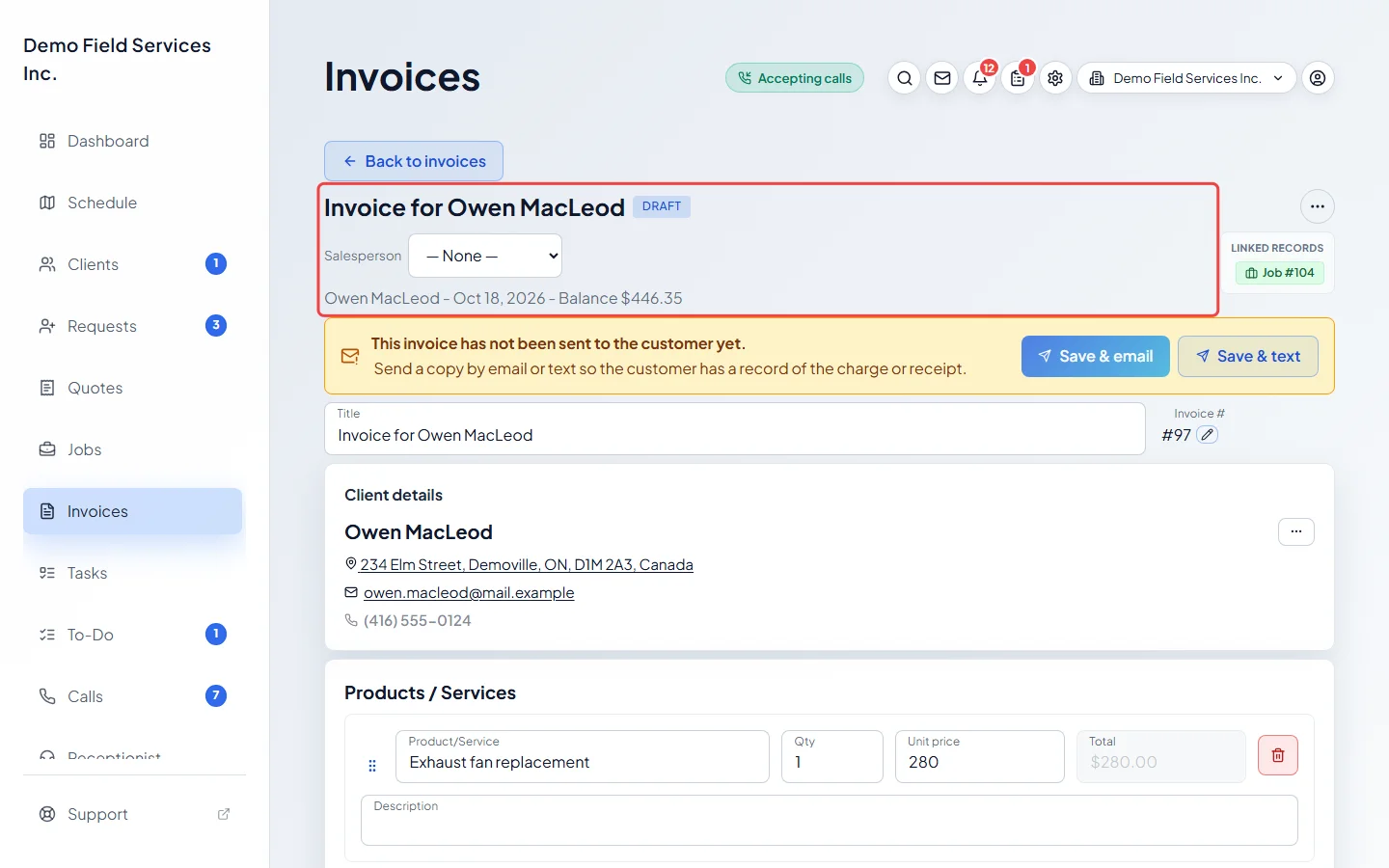Viewport: 1389px width, 868px height.
Task: Go to Jobs in the sidebar
Action: (133, 449)
